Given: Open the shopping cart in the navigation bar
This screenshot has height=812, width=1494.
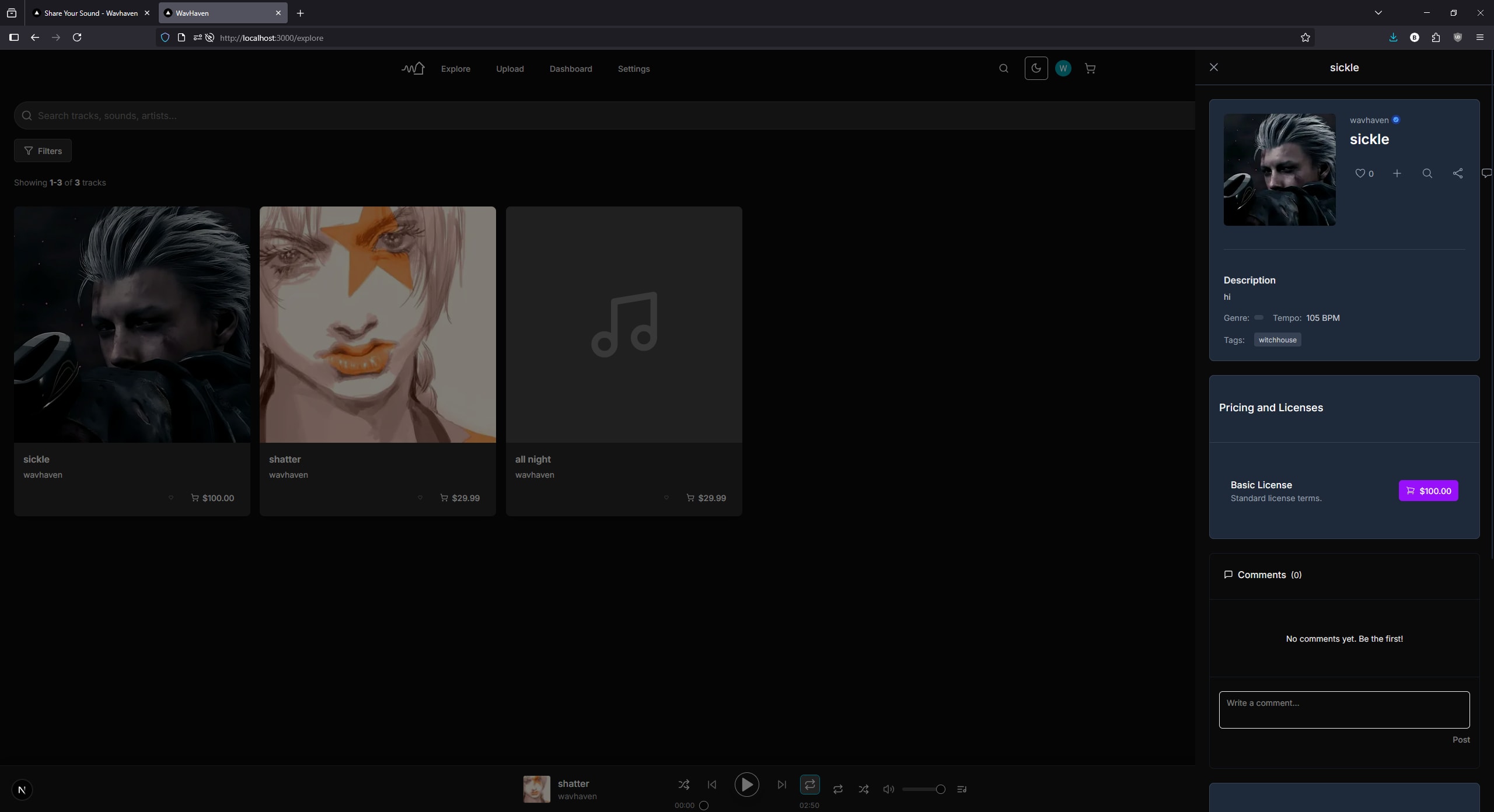Looking at the screenshot, I should 1090,68.
